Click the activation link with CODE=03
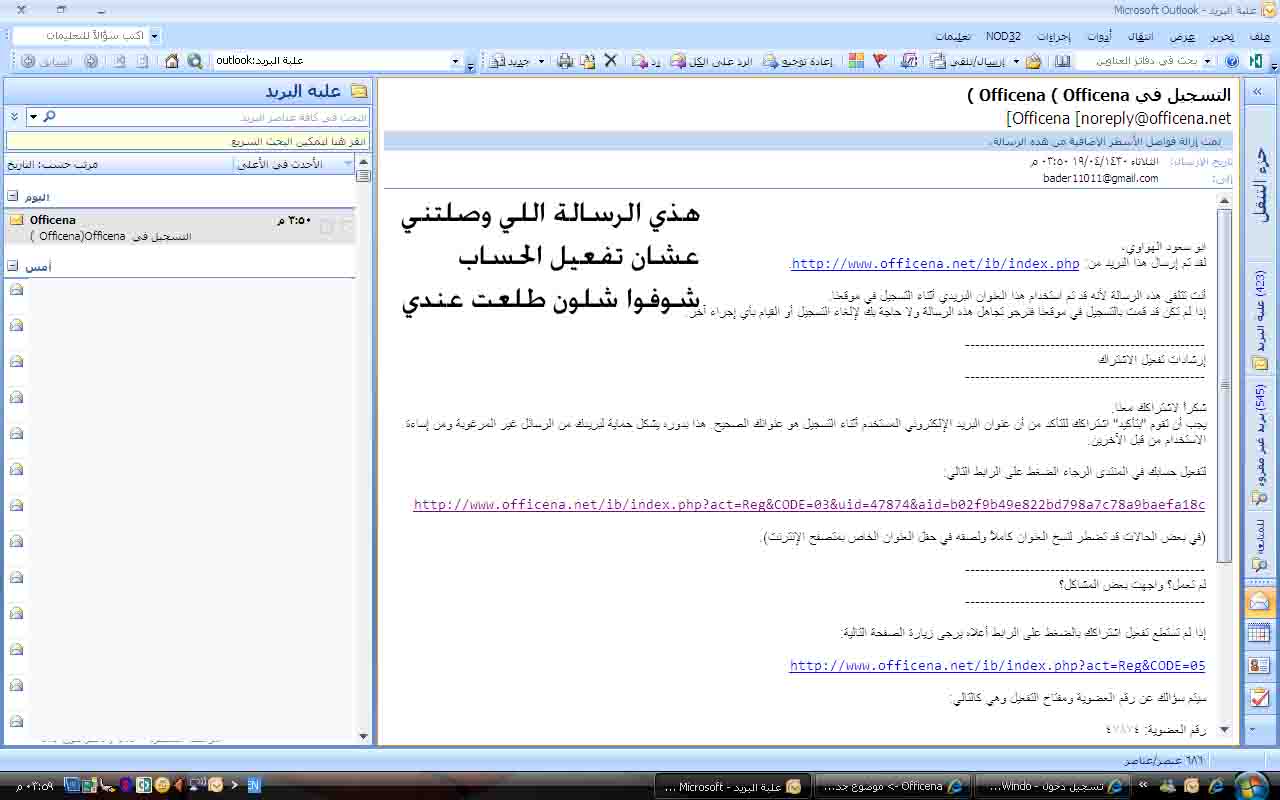 [809, 505]
